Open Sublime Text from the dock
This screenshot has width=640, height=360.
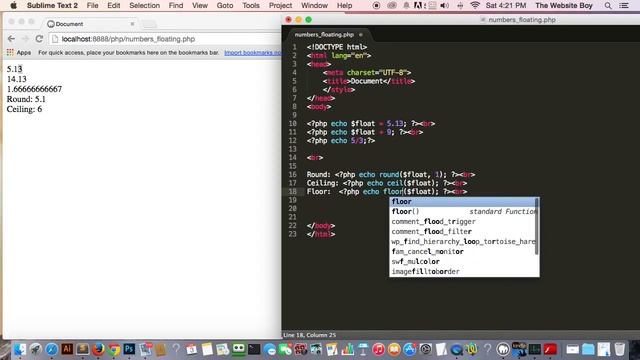(x=82, y=349)
